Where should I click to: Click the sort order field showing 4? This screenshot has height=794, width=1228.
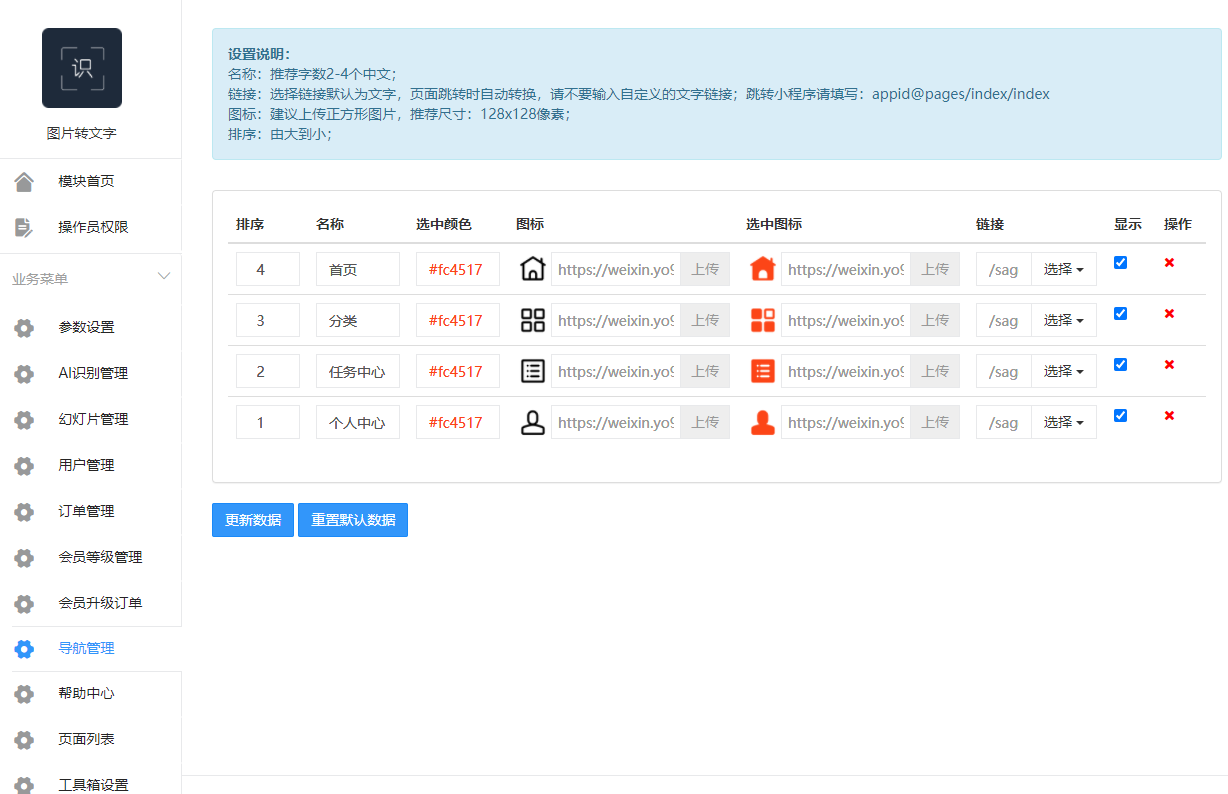coord(268,269)
